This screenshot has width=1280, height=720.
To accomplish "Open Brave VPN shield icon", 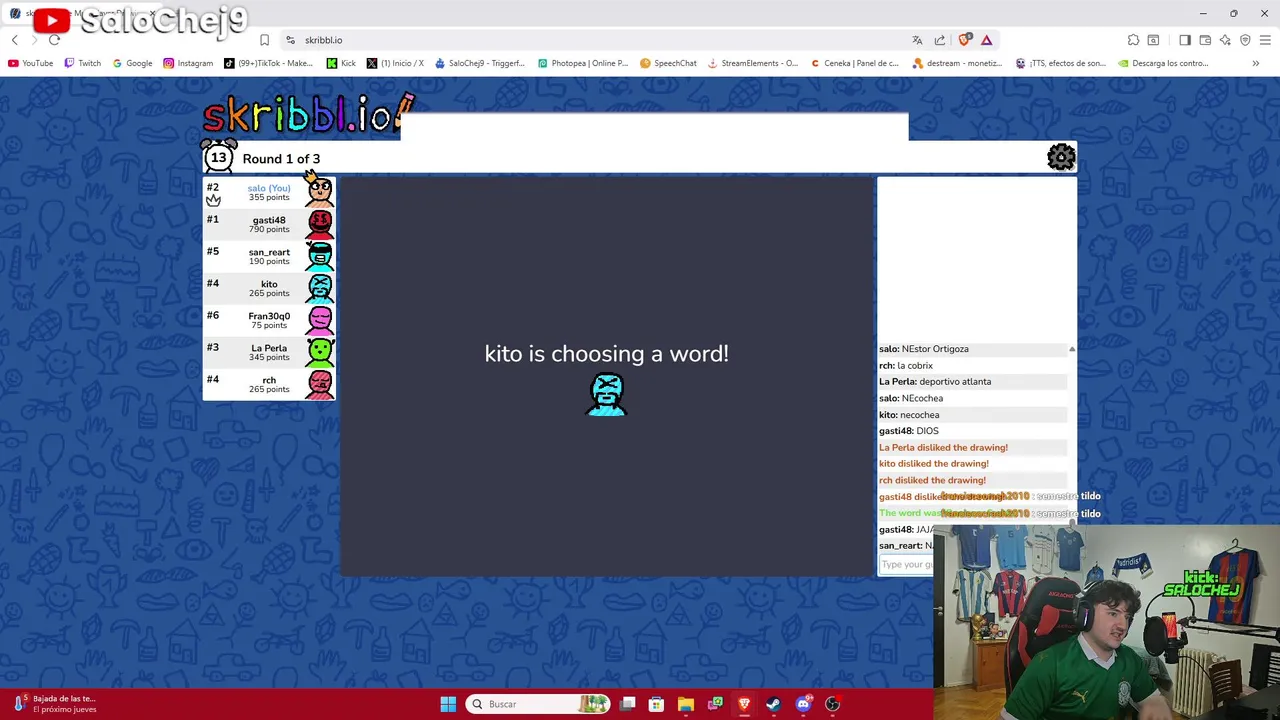I will [1245, 40].
